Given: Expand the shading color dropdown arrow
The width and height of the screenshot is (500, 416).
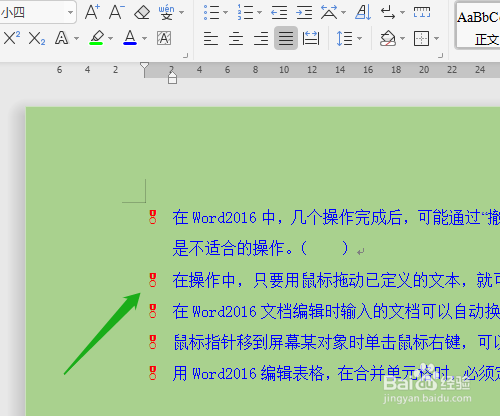Looking at the screenshot, I should click(402, 38).
